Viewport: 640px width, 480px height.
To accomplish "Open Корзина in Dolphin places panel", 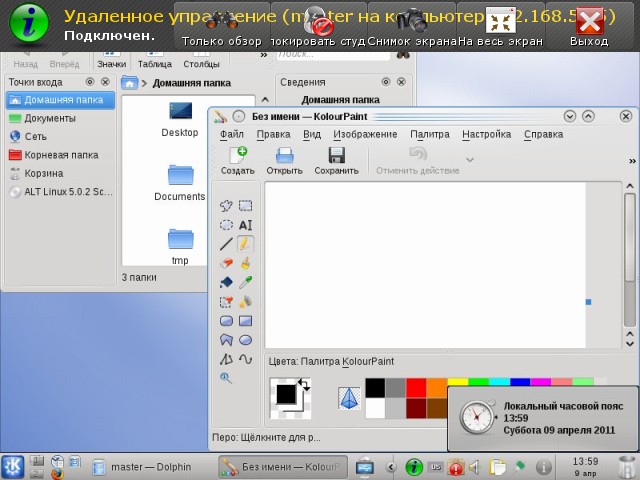I will pos(60,173).
